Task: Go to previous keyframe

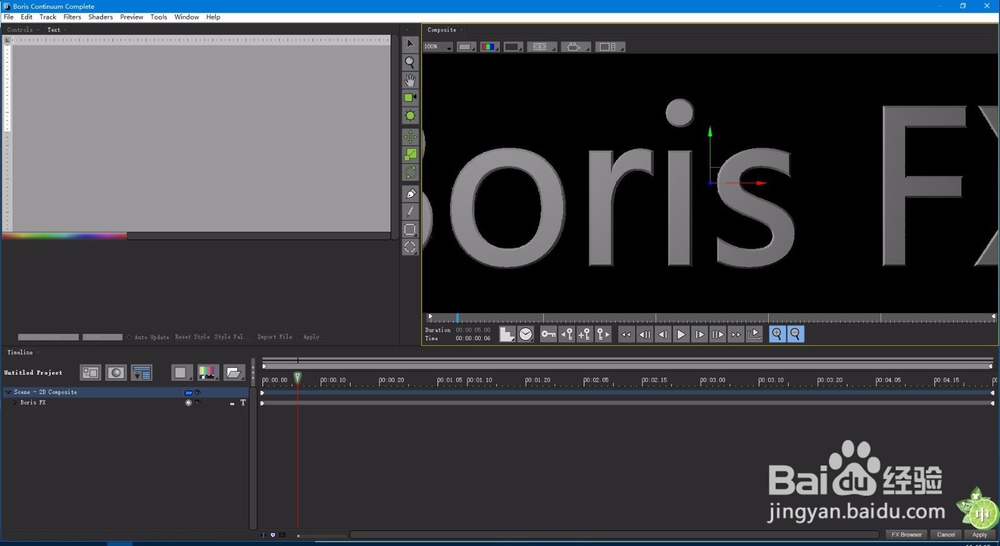Action: [x=566, y=334]
